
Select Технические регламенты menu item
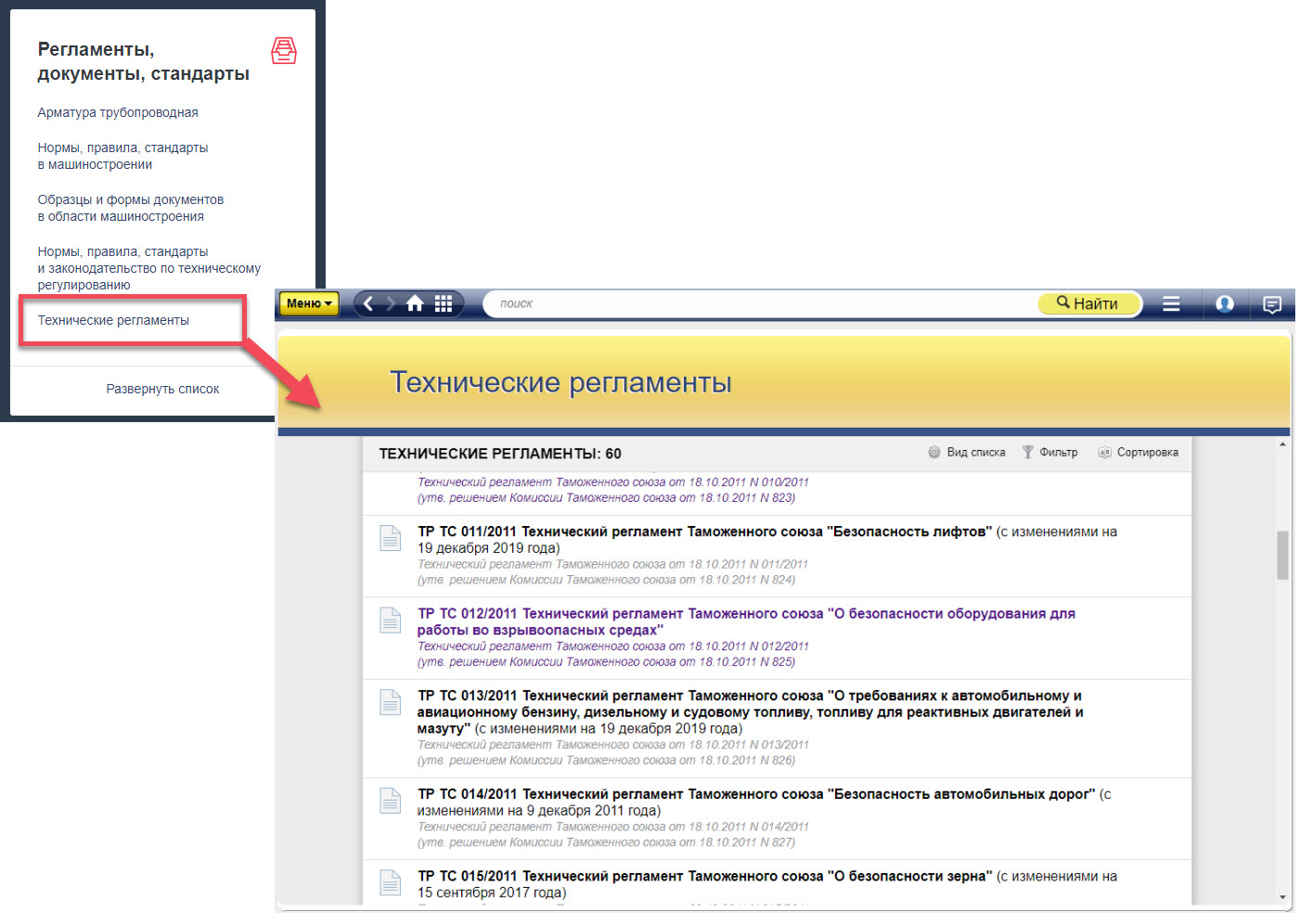(113, 320)
